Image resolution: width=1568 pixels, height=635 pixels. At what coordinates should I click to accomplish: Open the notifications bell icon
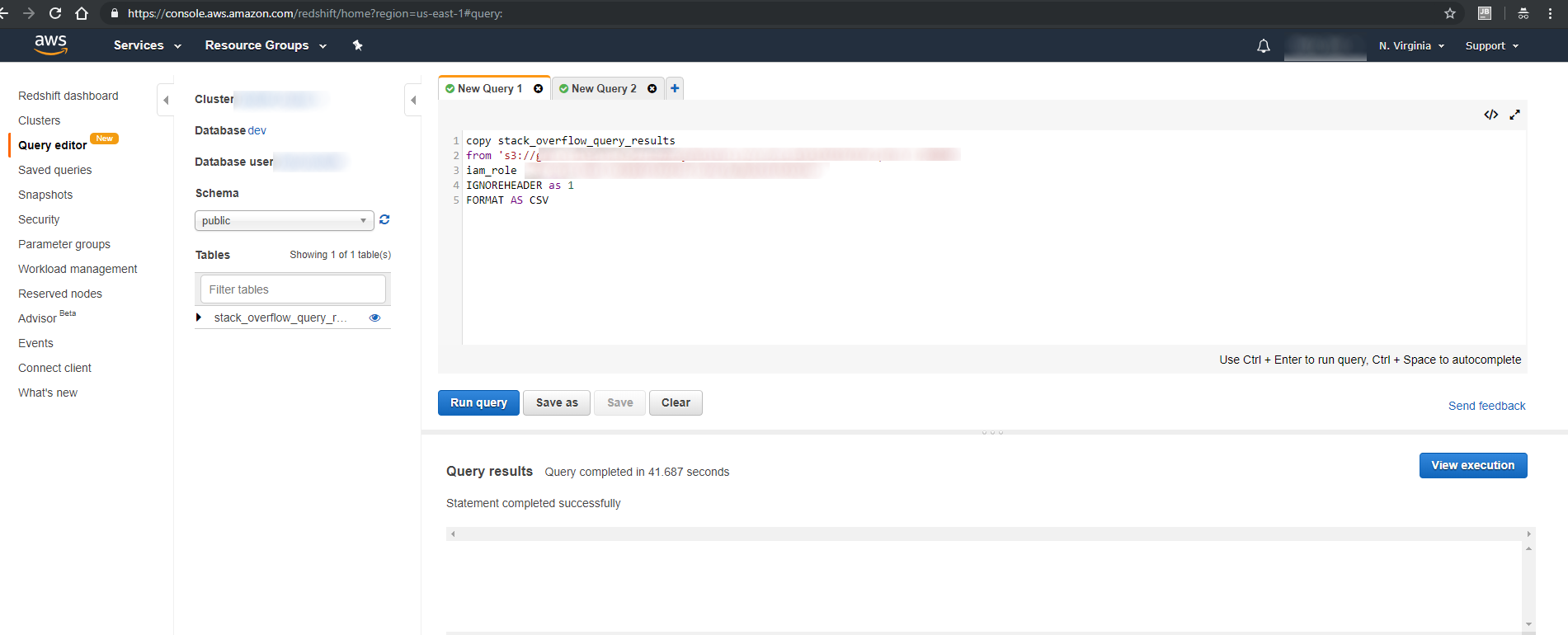click(1263, 46)
